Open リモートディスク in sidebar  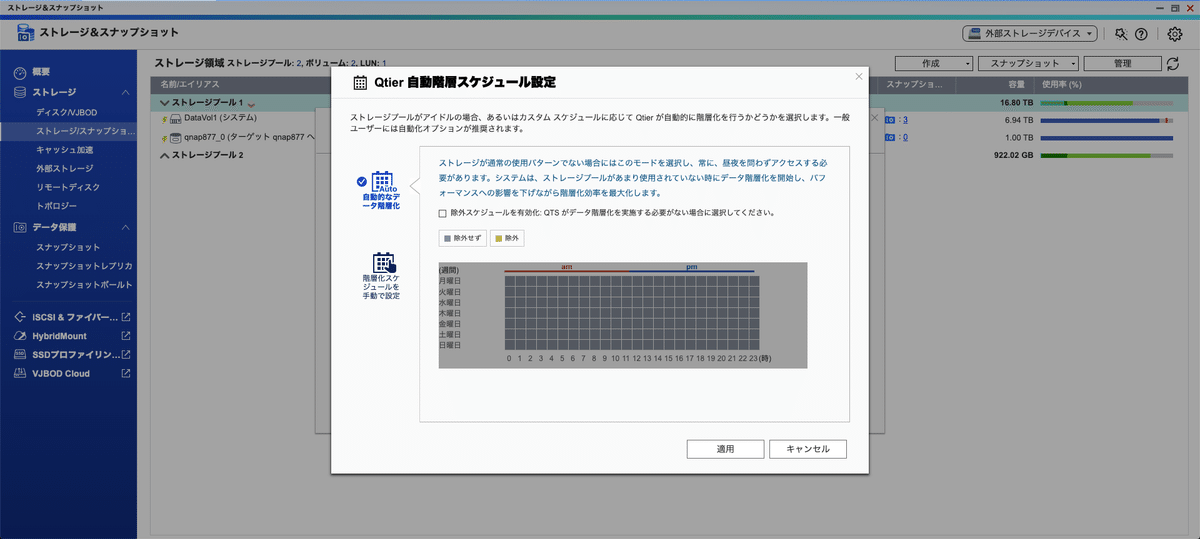pyautogui.click(x=68, y=188)
